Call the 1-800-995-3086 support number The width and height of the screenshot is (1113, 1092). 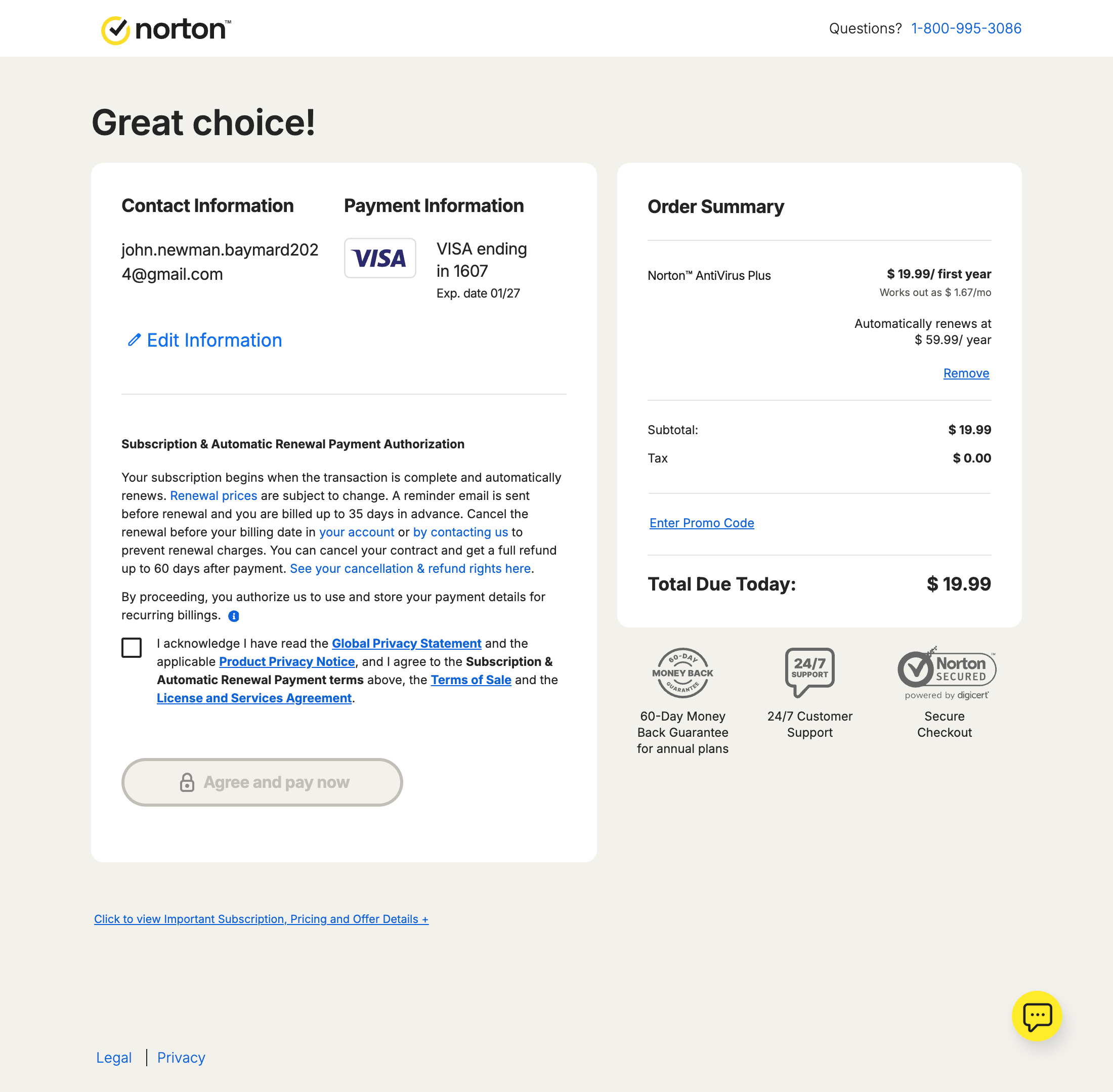click(966, 27)
